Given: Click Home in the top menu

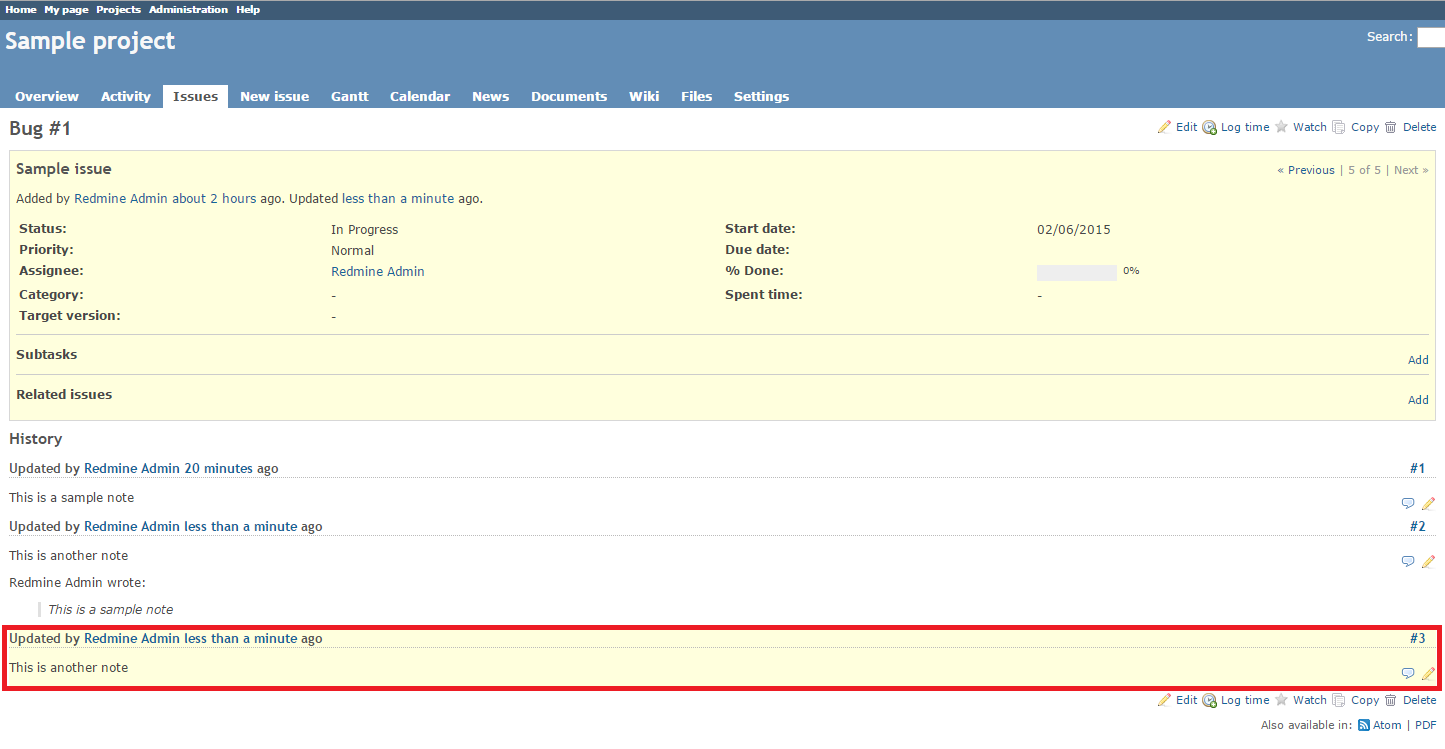Looking at the screenshot, I should pos(21,9).
